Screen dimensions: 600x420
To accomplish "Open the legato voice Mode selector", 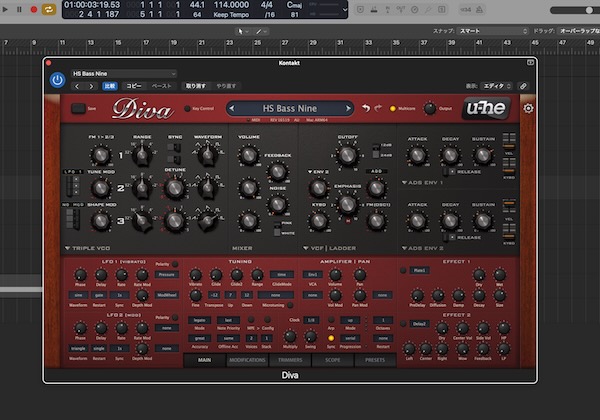I will (x=199, y=320).
